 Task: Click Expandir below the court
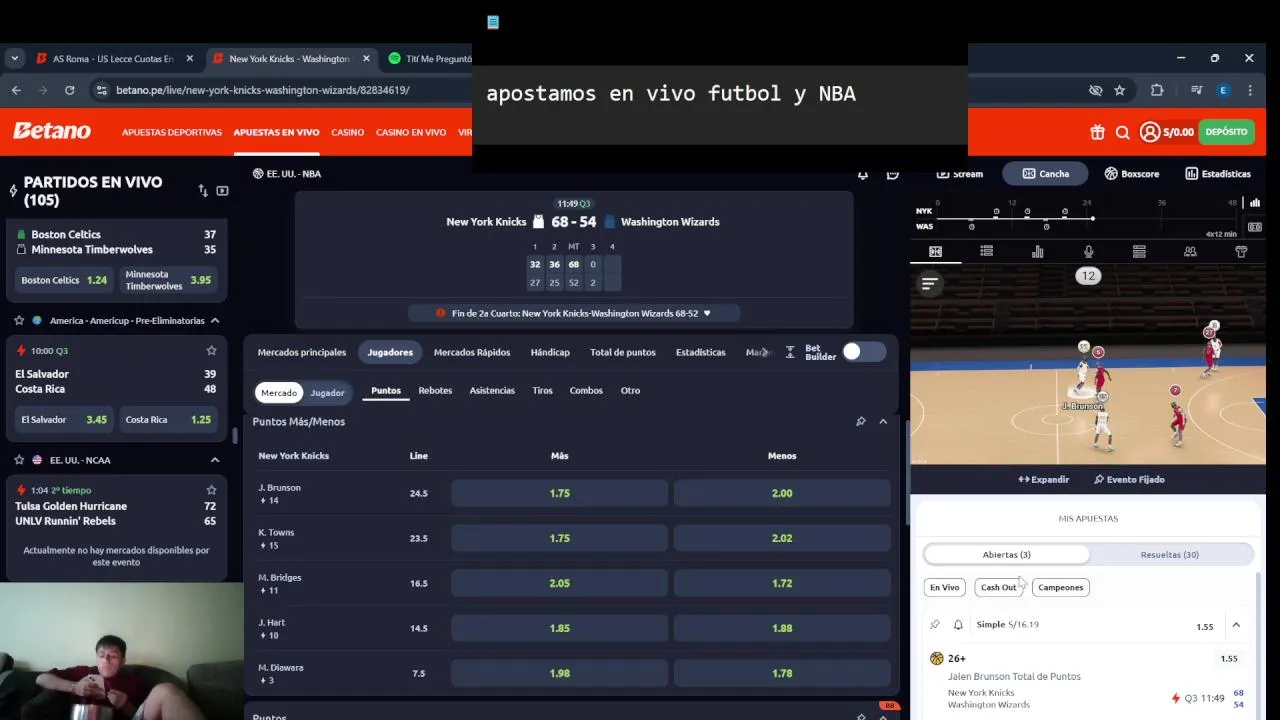[x=1043, y=479]
